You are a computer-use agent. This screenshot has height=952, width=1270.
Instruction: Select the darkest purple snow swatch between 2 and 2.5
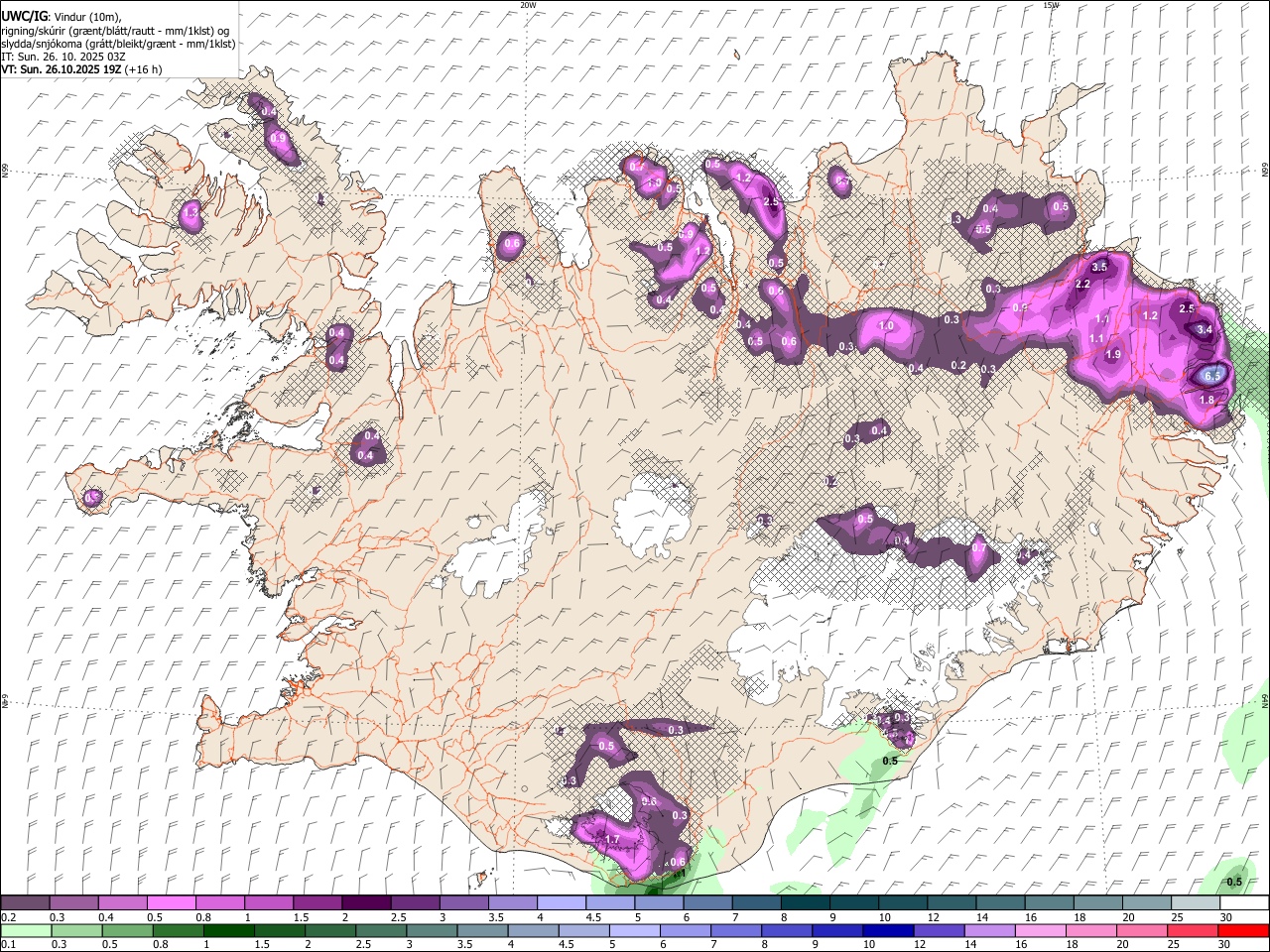366,903
